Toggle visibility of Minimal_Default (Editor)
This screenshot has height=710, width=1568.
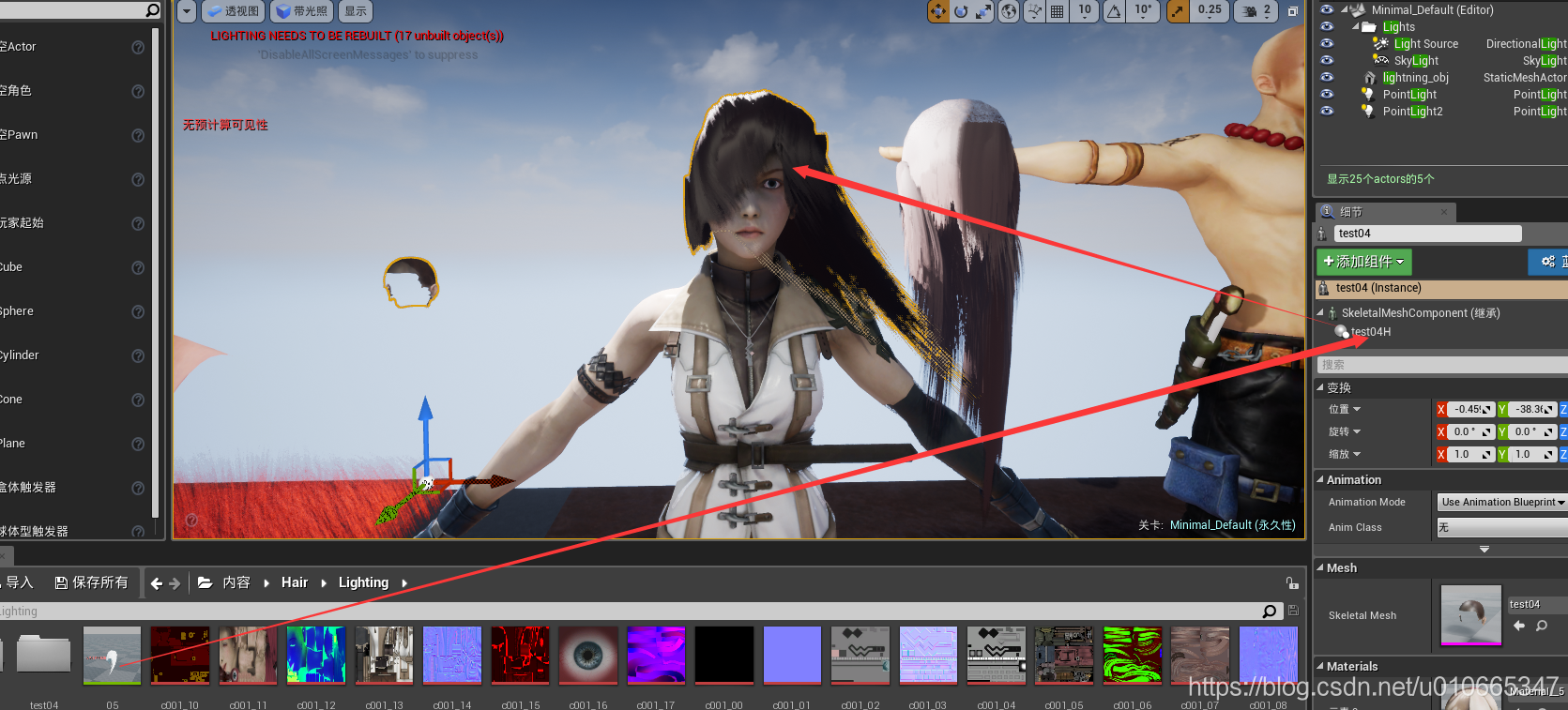tap(1327, 9)
